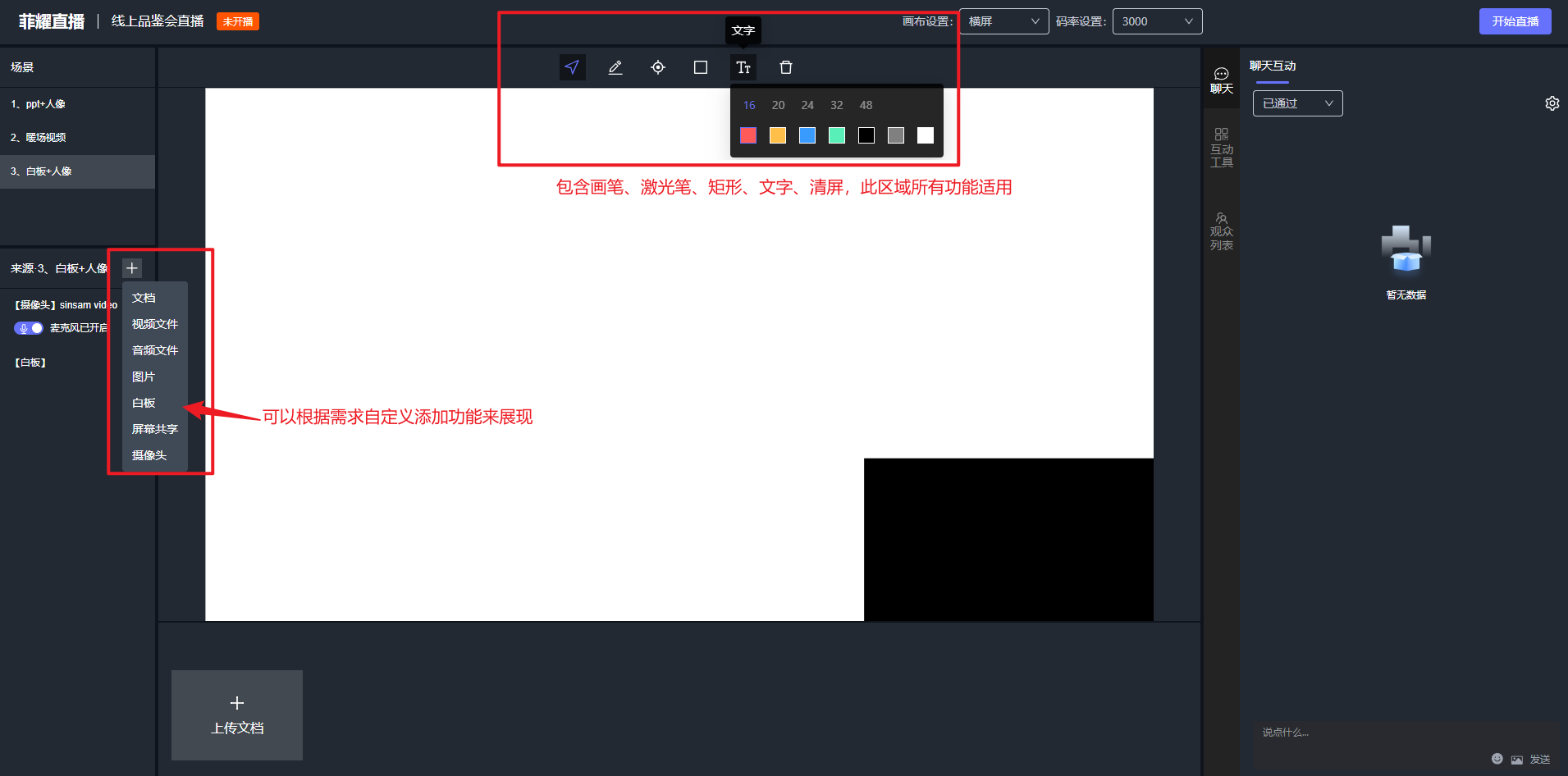1568x776 pixels.
Task: Open the chat settings gear icon
Action: tap(1552, 103)
